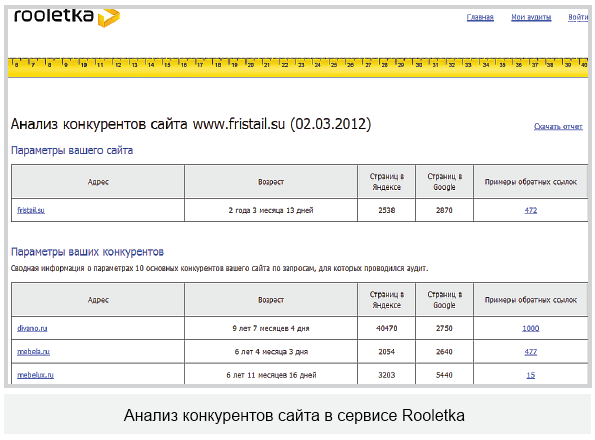595x440 pixels.
Task: Open backlink examples 1000 for divano.ru
Action: click(x=530, y=328)
